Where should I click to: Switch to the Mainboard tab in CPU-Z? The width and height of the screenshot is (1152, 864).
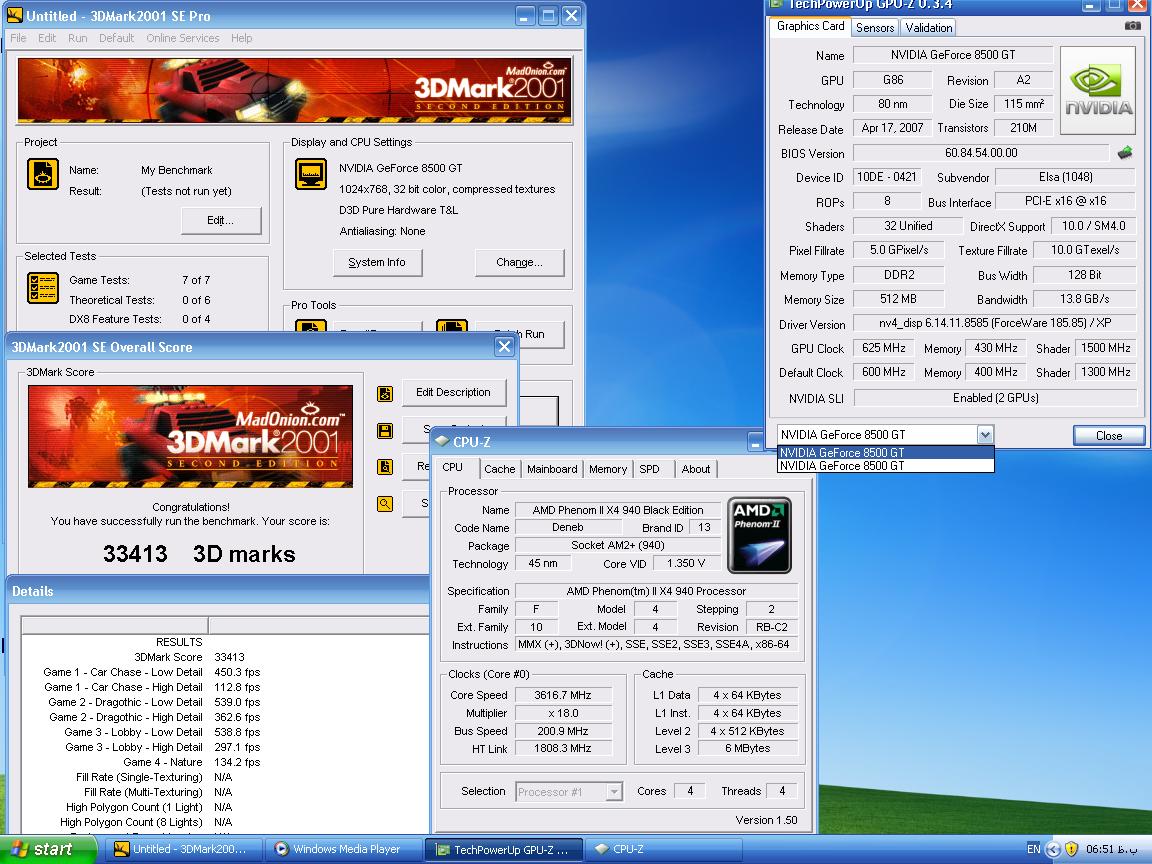pyautogui.click(x=552, y=469)
